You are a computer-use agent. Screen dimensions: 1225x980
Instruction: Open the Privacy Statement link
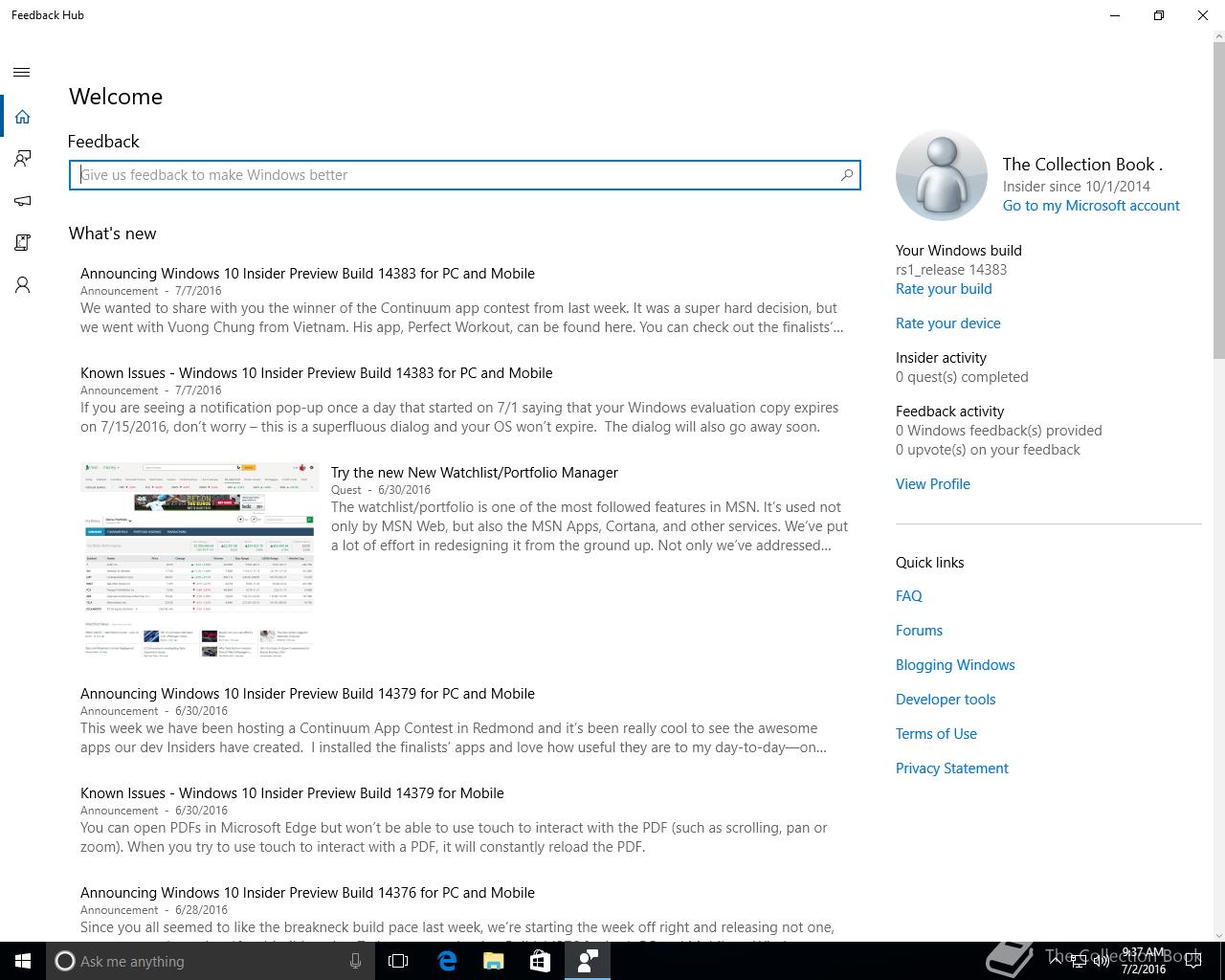tap(952, 768)
